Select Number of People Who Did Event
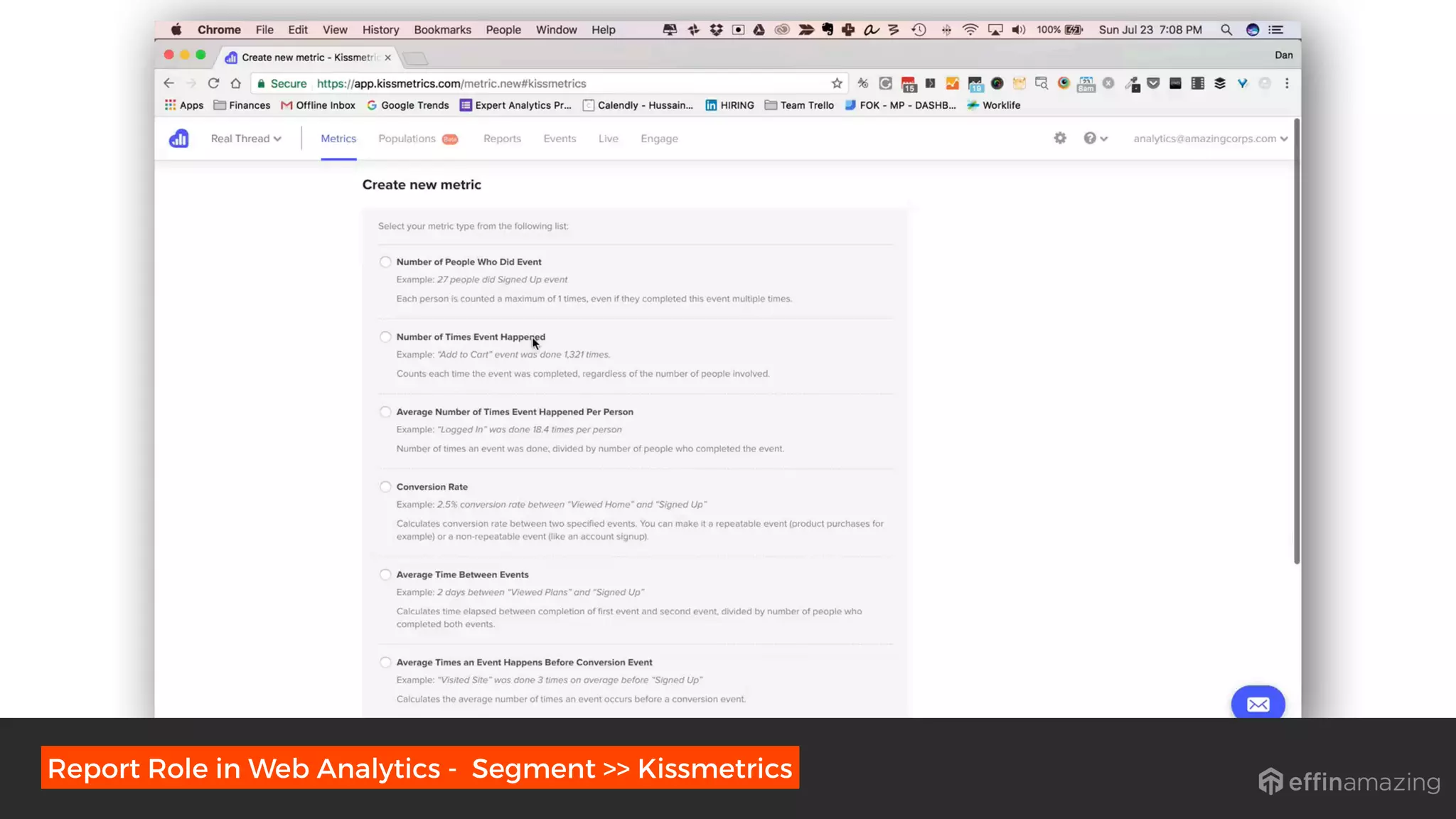 (x=385, y=262)
